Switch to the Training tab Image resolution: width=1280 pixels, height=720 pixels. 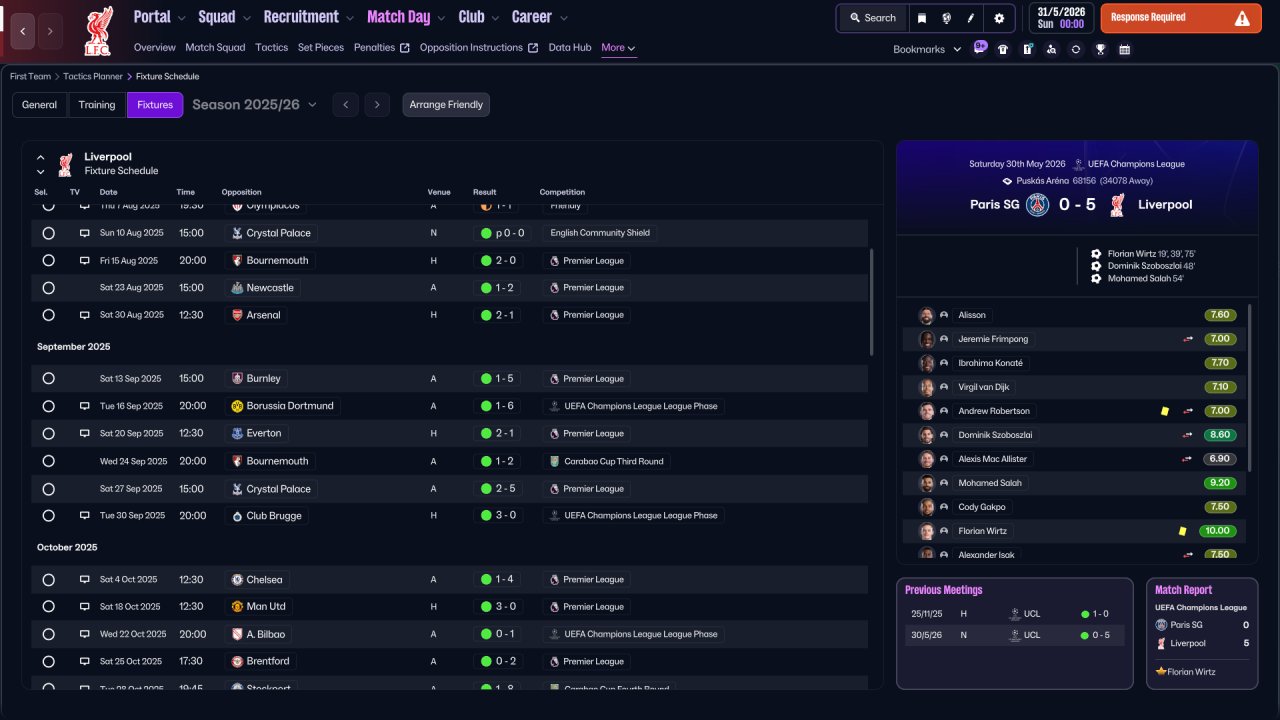click(97, 105)
